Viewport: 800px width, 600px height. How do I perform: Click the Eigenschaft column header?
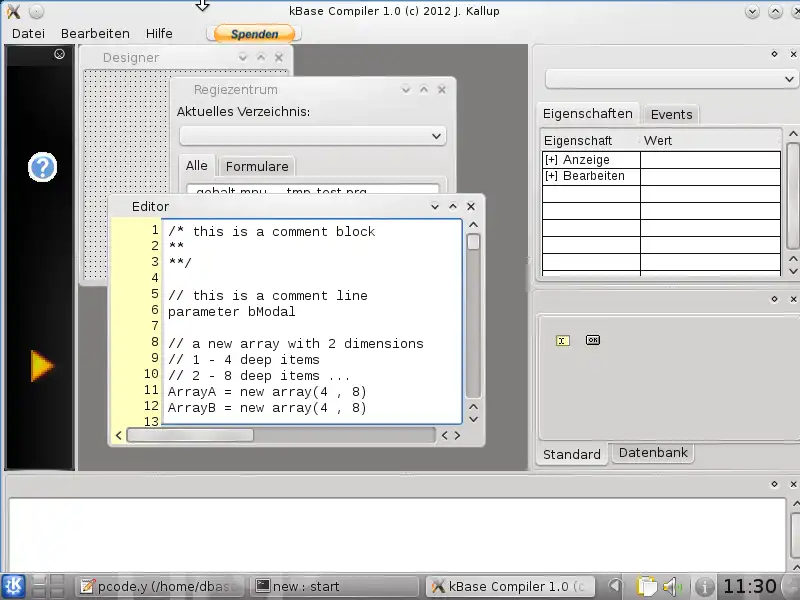590,140
